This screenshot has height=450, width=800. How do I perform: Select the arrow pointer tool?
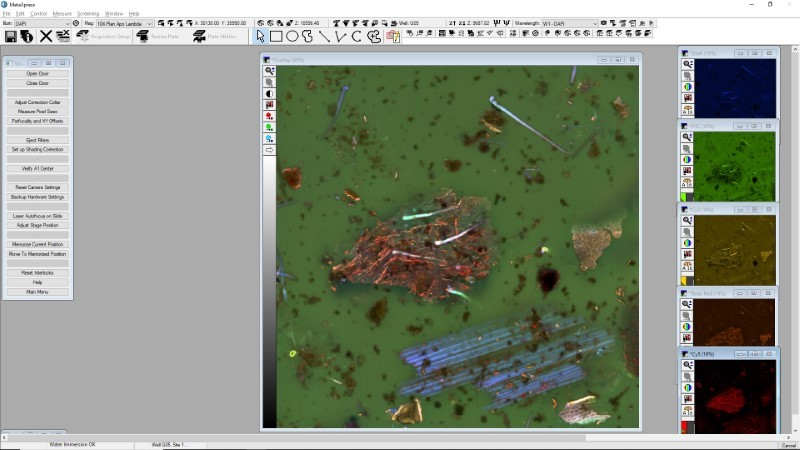260,36
